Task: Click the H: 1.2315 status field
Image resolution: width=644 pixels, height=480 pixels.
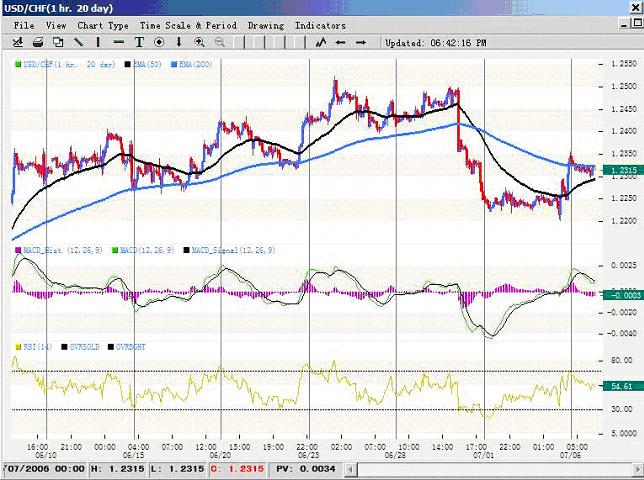Action: [x=117, y=469]
